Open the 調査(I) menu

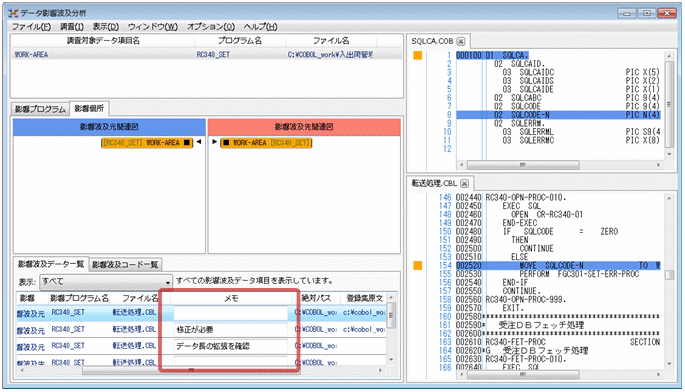click(72, 27)
